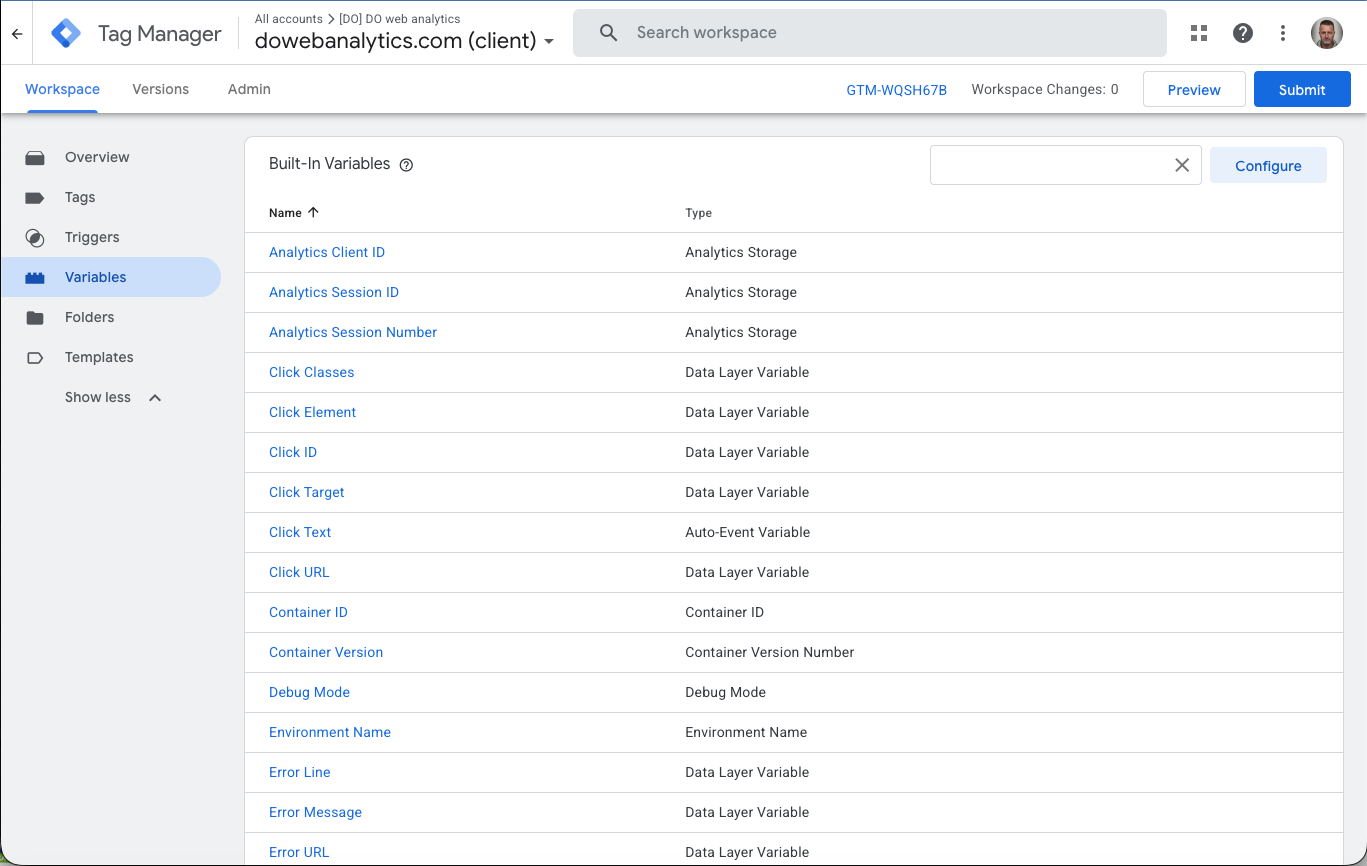Open the Click Classes variable
The width and height of the screenshot is (1367, 866).
[x=311, y=372]
